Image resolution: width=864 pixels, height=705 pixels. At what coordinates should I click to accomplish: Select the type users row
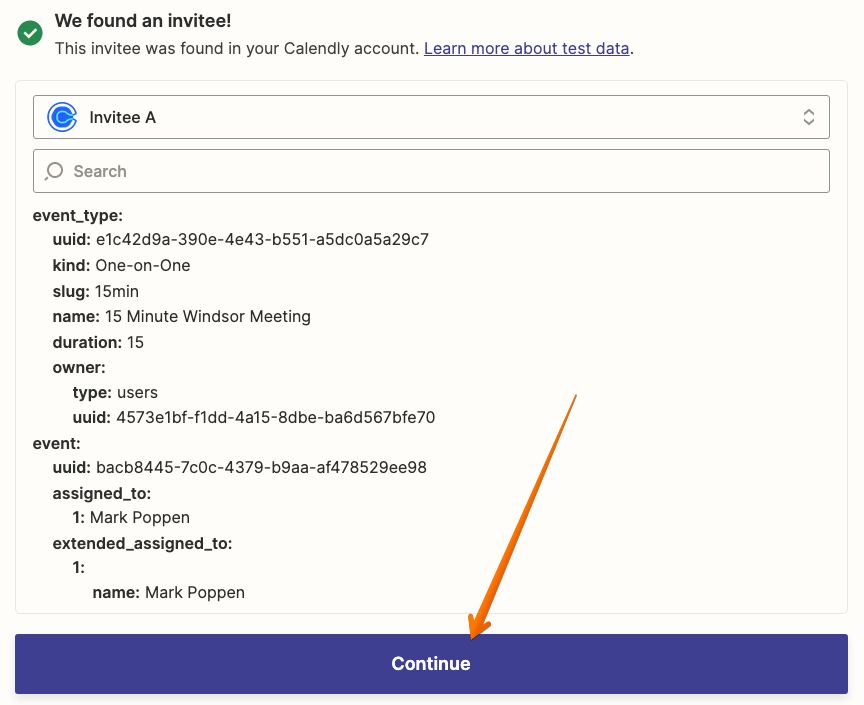[x=115, y=392]
